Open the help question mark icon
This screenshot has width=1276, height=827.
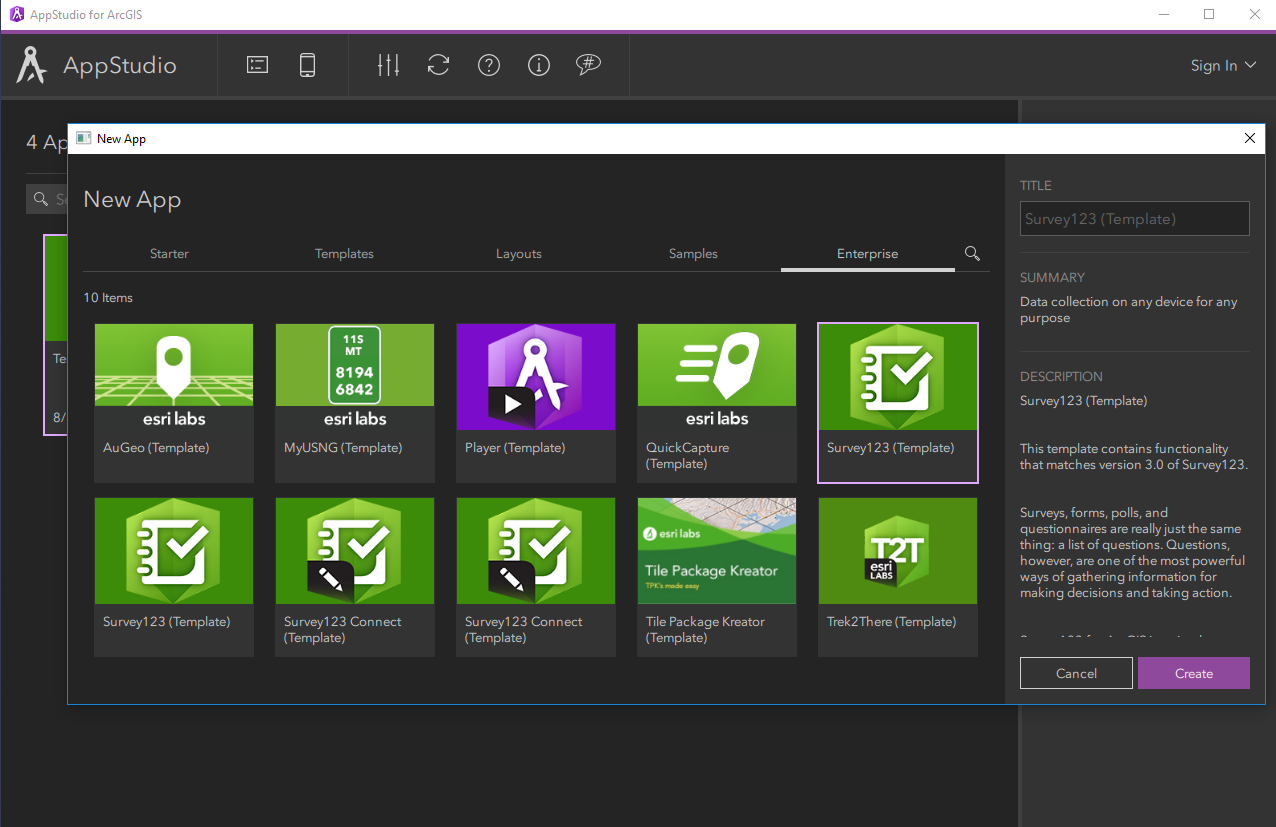[488, 65]
